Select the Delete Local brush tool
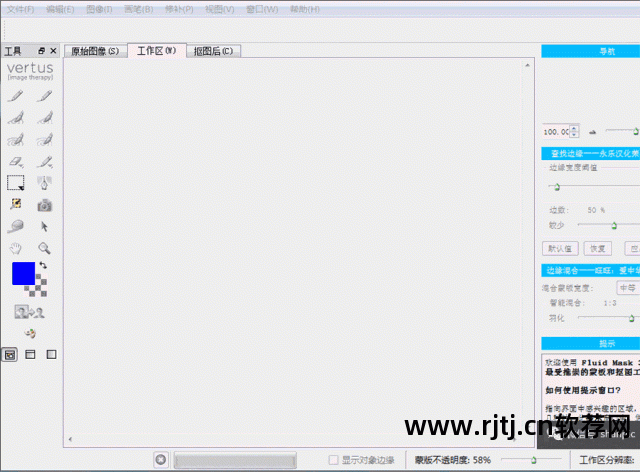 tap(44, 118)
